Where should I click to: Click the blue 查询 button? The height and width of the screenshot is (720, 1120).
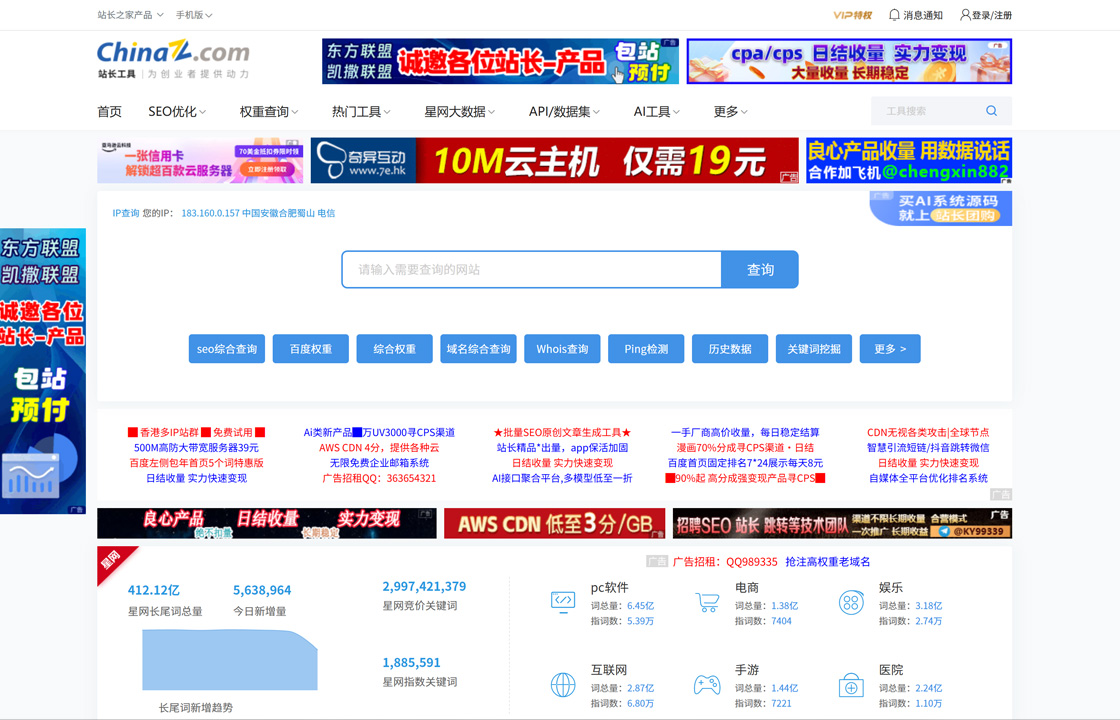(760, 269)
